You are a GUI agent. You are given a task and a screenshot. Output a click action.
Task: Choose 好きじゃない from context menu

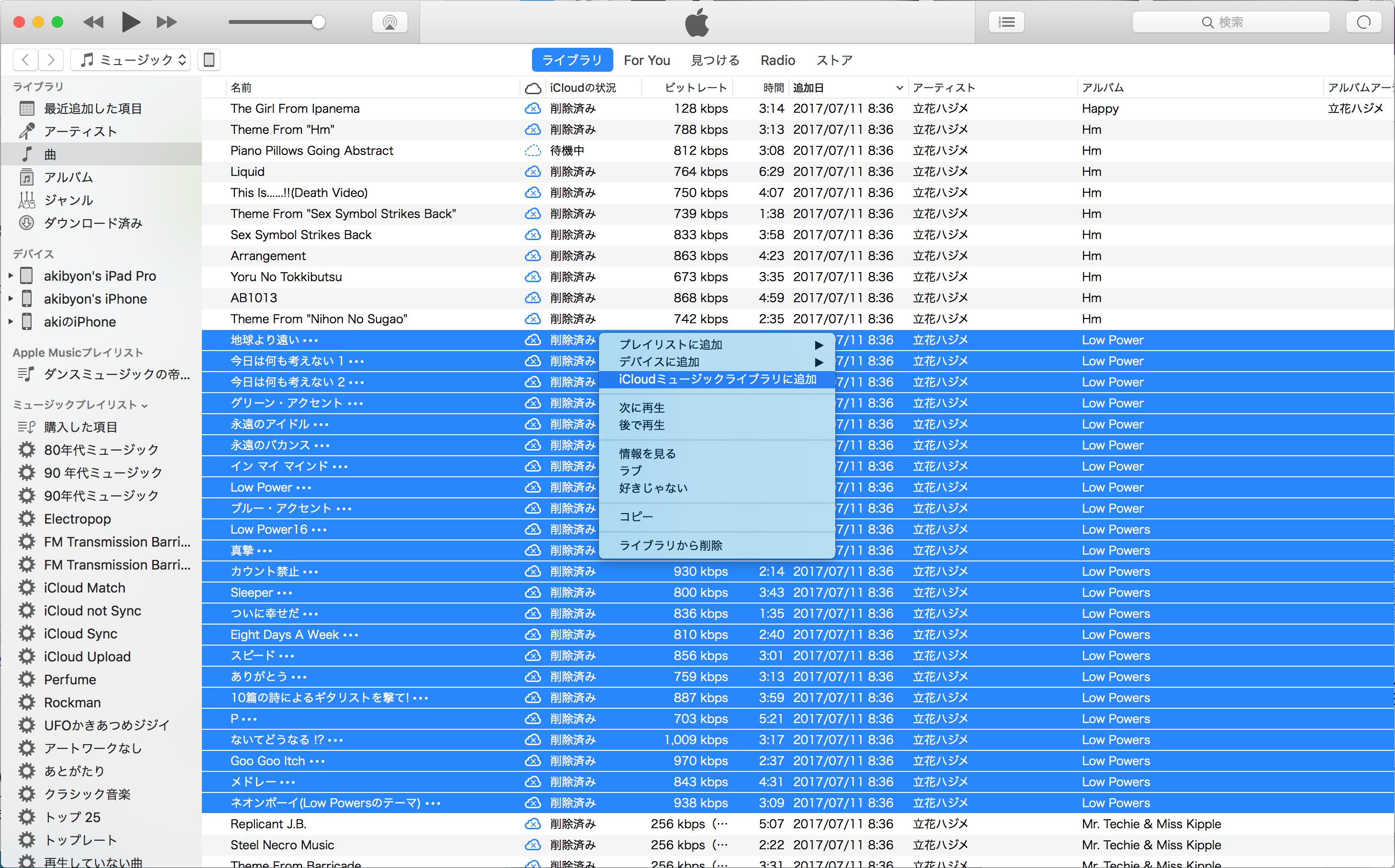tap(717, 488)
